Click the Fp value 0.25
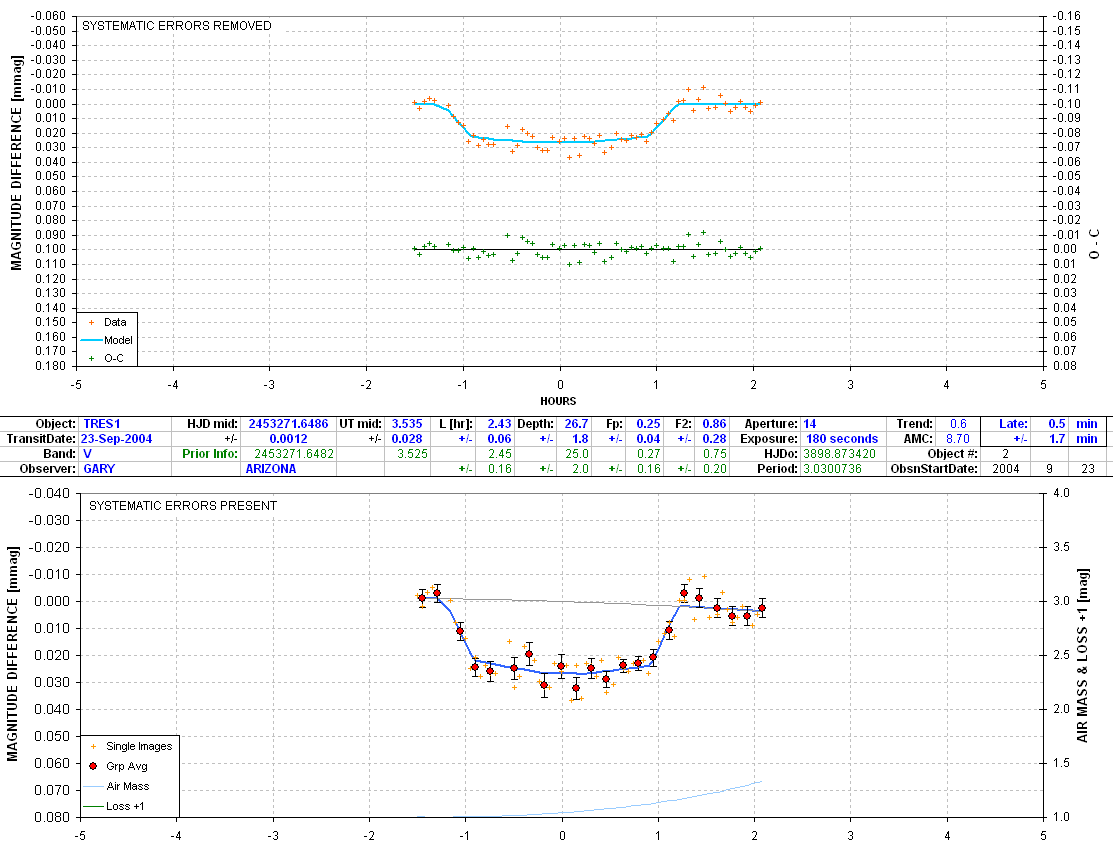Viewport: 1113px width, 846px height. click(648, 424)
